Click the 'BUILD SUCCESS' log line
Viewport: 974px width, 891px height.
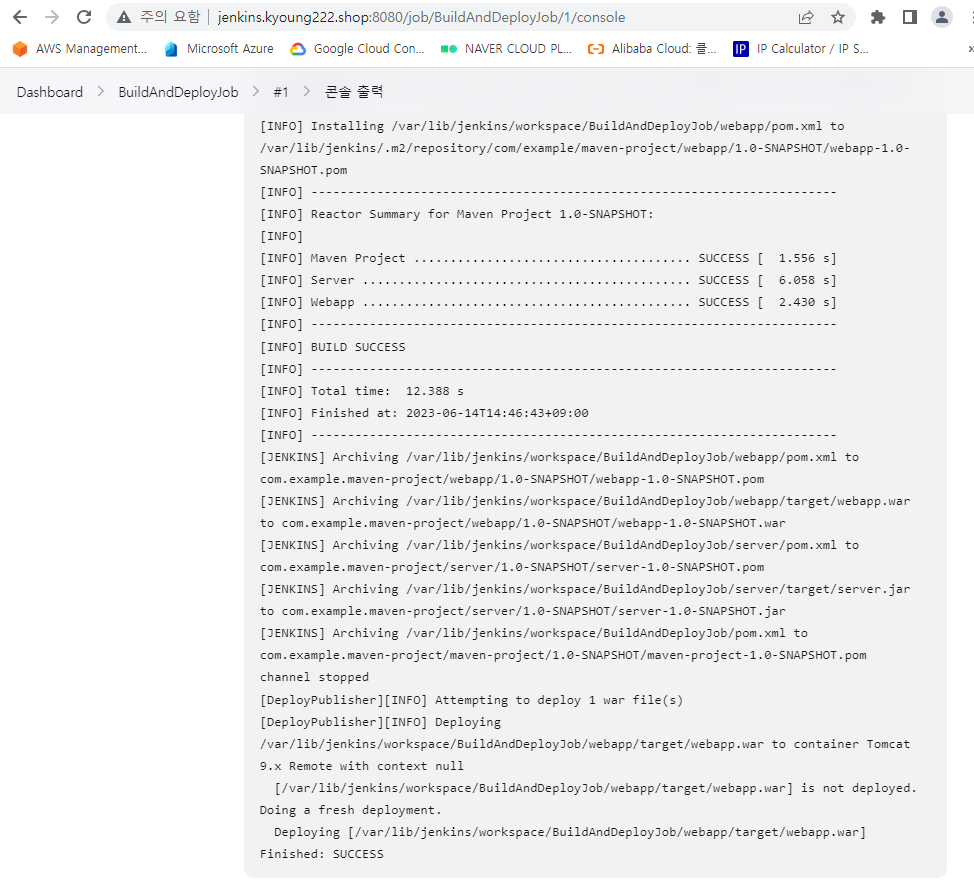tap(332, 347)
